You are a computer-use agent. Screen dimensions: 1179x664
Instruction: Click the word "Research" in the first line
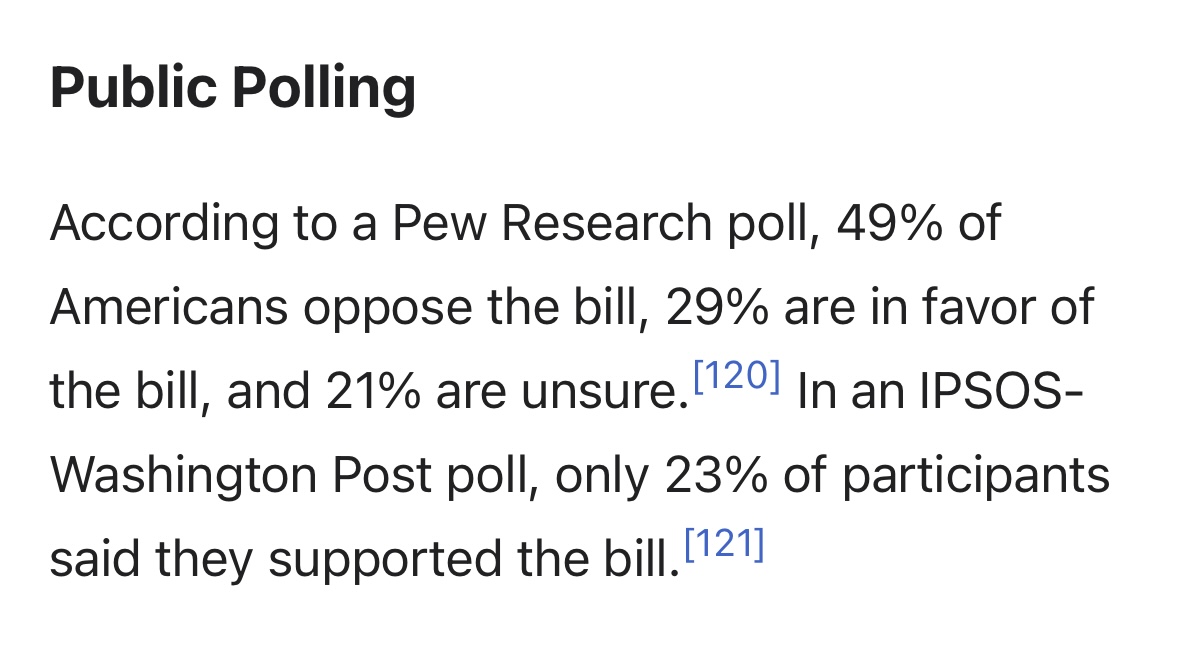pos(606,223)
